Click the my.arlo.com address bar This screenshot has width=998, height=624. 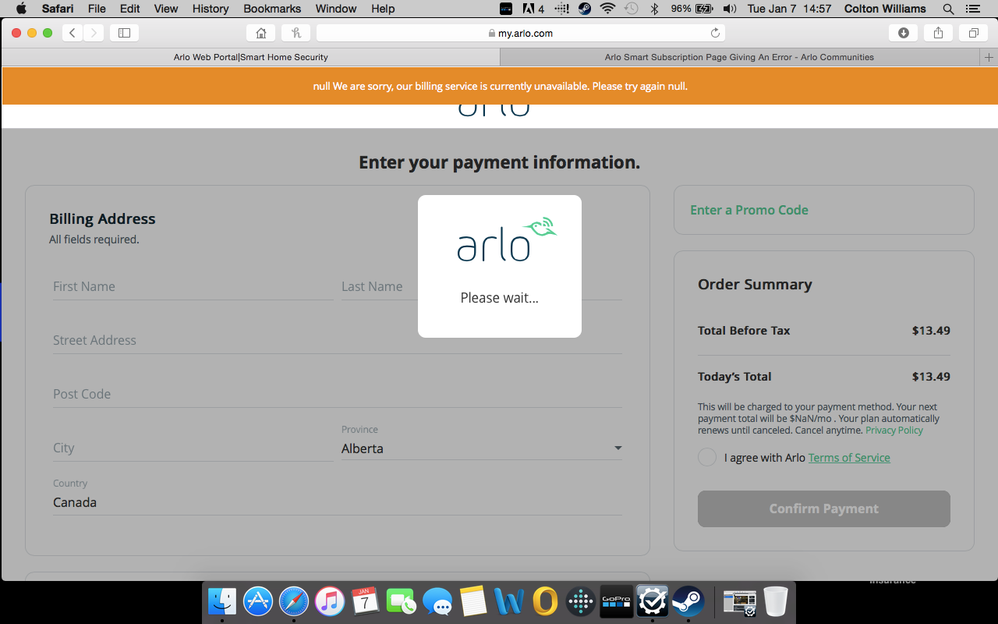tap(520, 33)
